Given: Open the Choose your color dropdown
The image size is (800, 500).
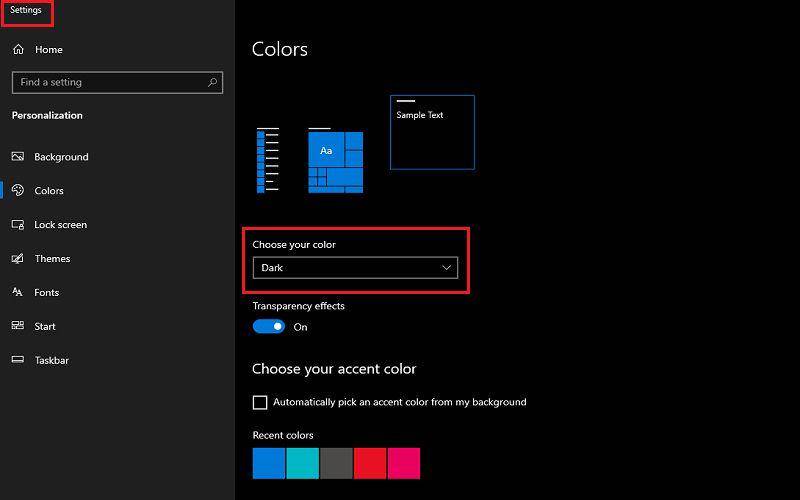Looking at the screenshot, I should (x=356, y=267).
